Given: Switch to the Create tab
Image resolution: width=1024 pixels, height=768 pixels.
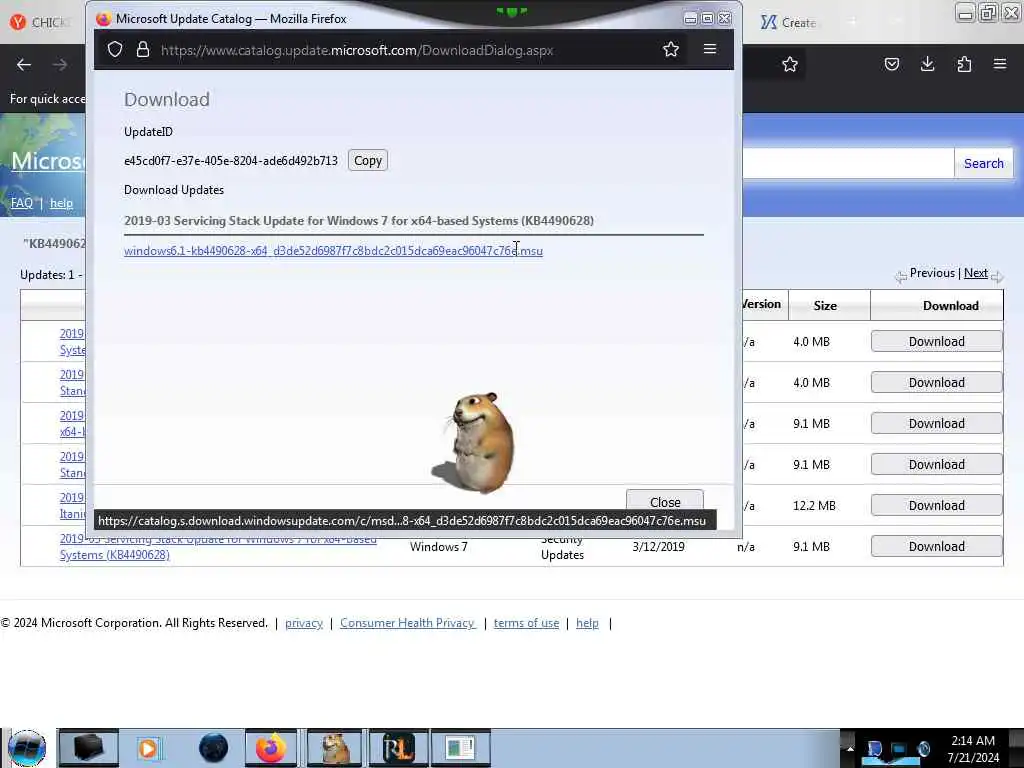Looking at the screenshot, I should [789, 23].
